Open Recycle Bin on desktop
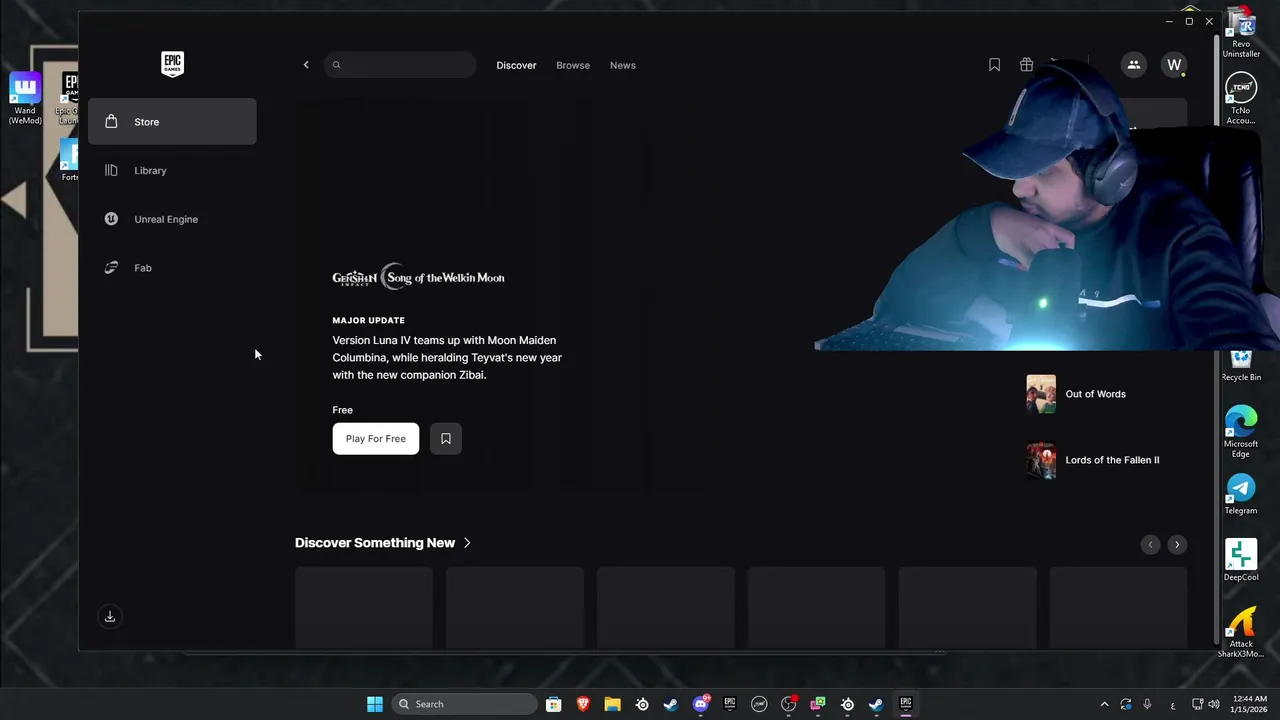 (1241, 365)
